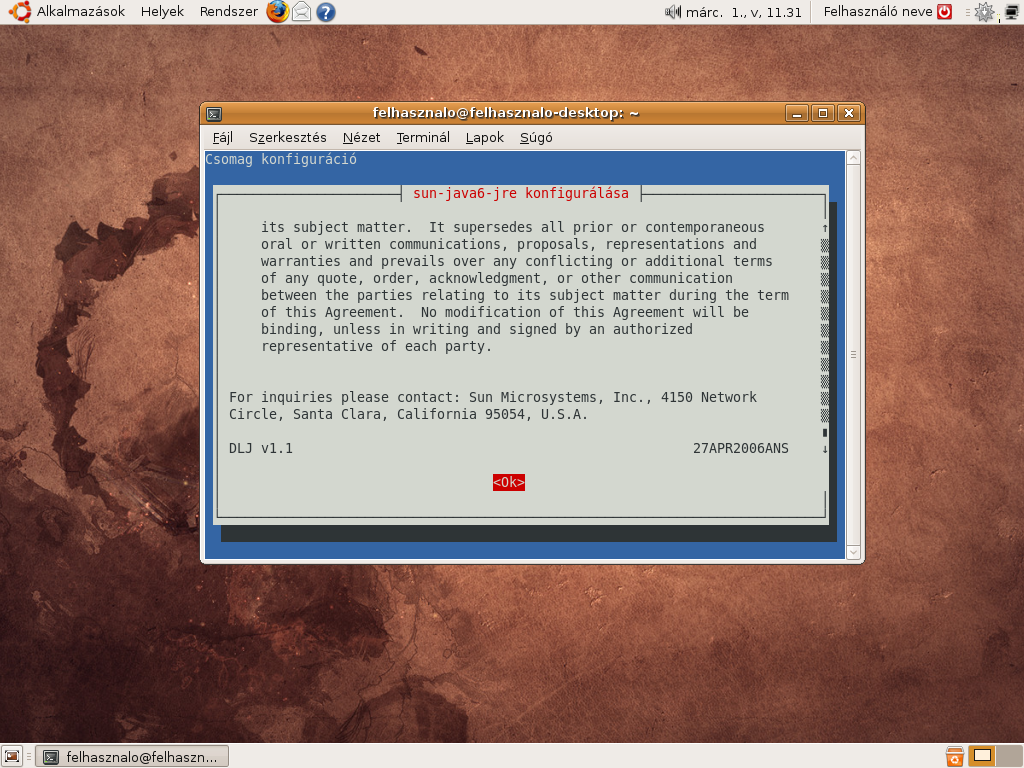Click the '27APR2006ANS' text
Image resolution: width=1024 pixels, height=768 pixels.
[x=741, y=449]
